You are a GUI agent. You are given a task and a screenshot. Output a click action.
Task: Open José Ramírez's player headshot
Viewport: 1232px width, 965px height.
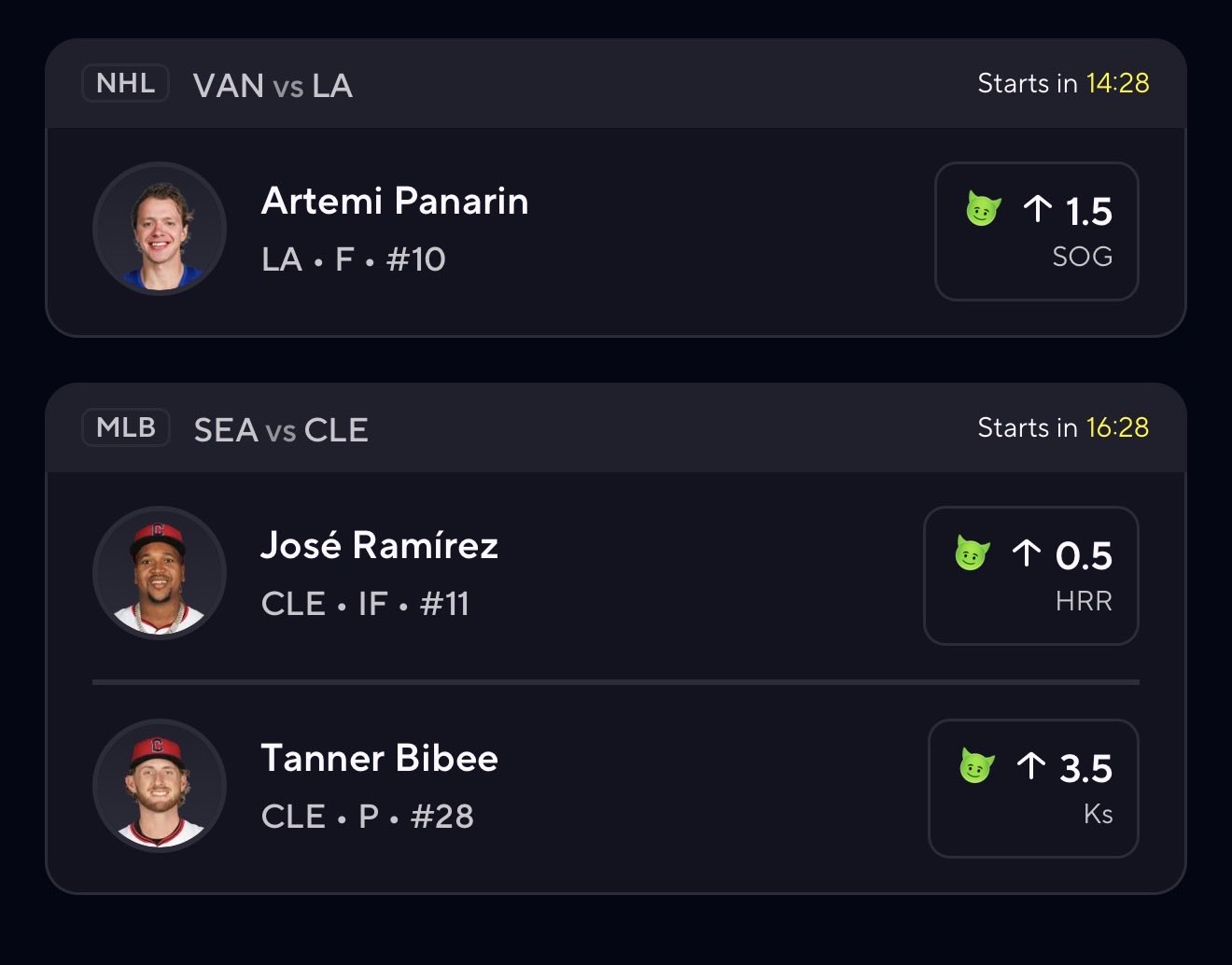pos(160,573)
